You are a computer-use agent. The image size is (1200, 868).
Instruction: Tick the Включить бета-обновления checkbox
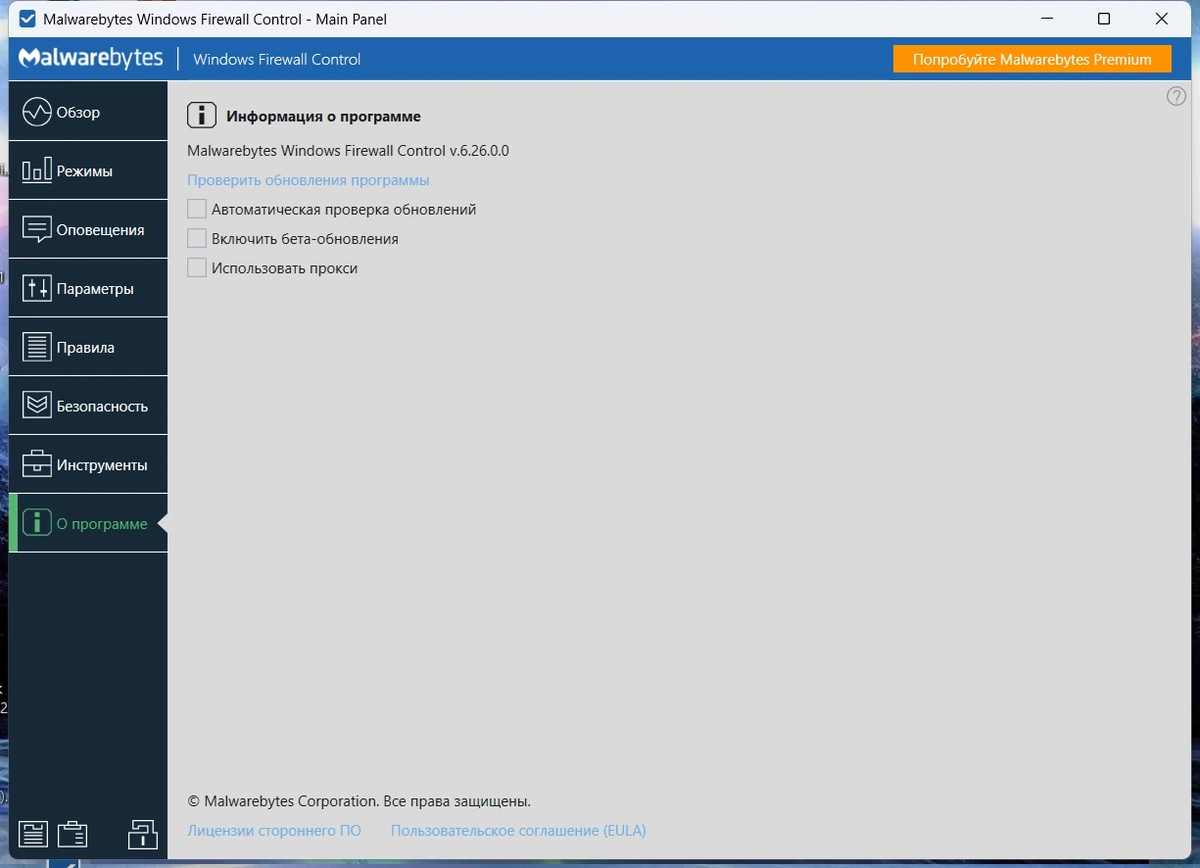coord(197,239)
